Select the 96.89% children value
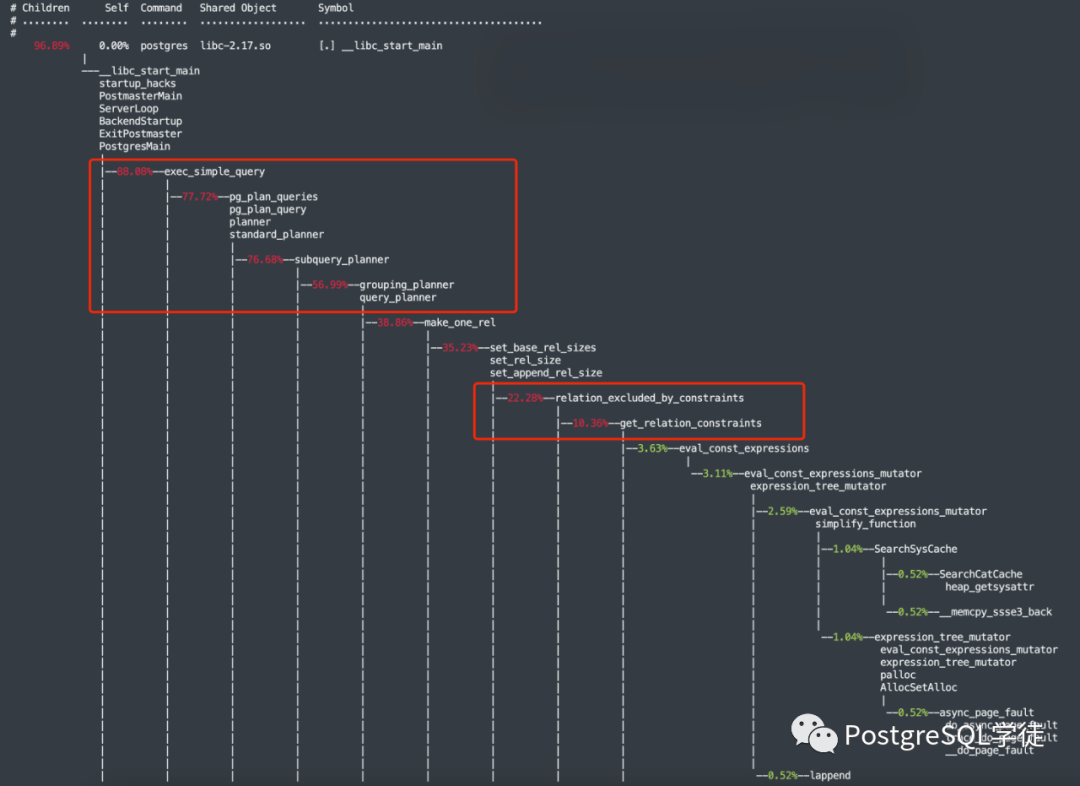Viewport: 1080px width, 786px height. click(52, 45)
